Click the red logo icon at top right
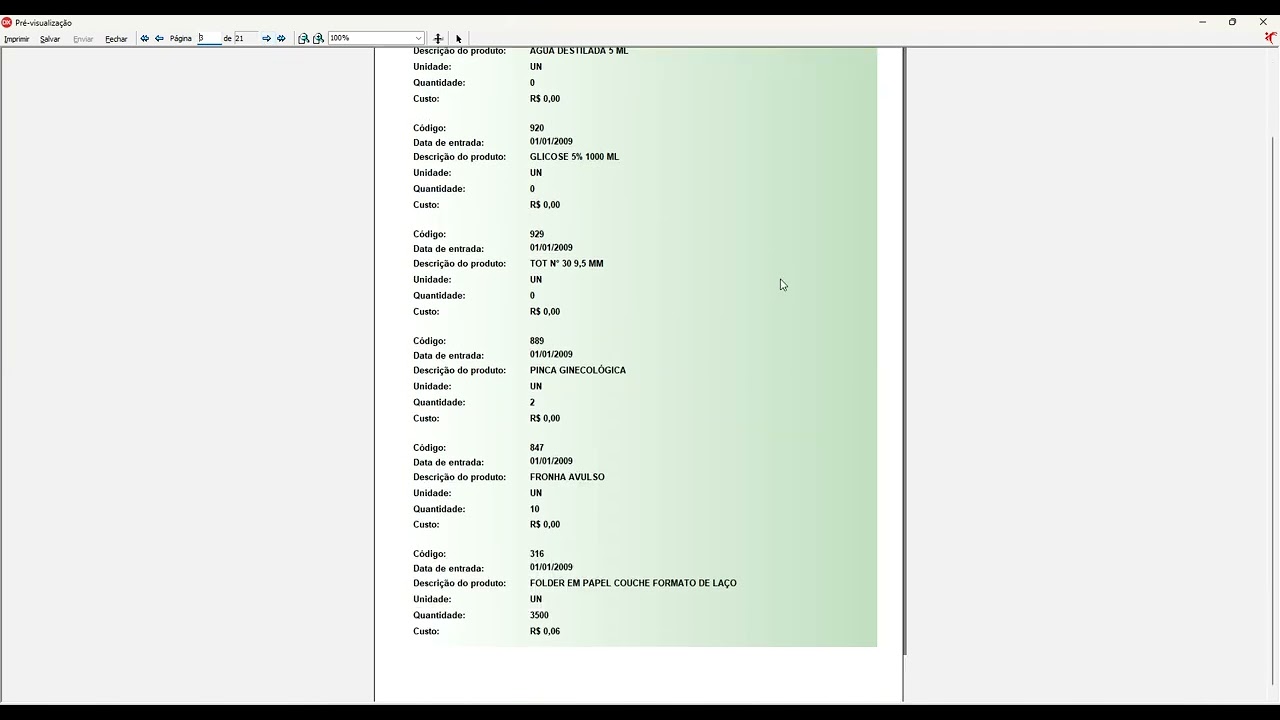Screen dimensions: 1280x720 tap(1271, 38)
